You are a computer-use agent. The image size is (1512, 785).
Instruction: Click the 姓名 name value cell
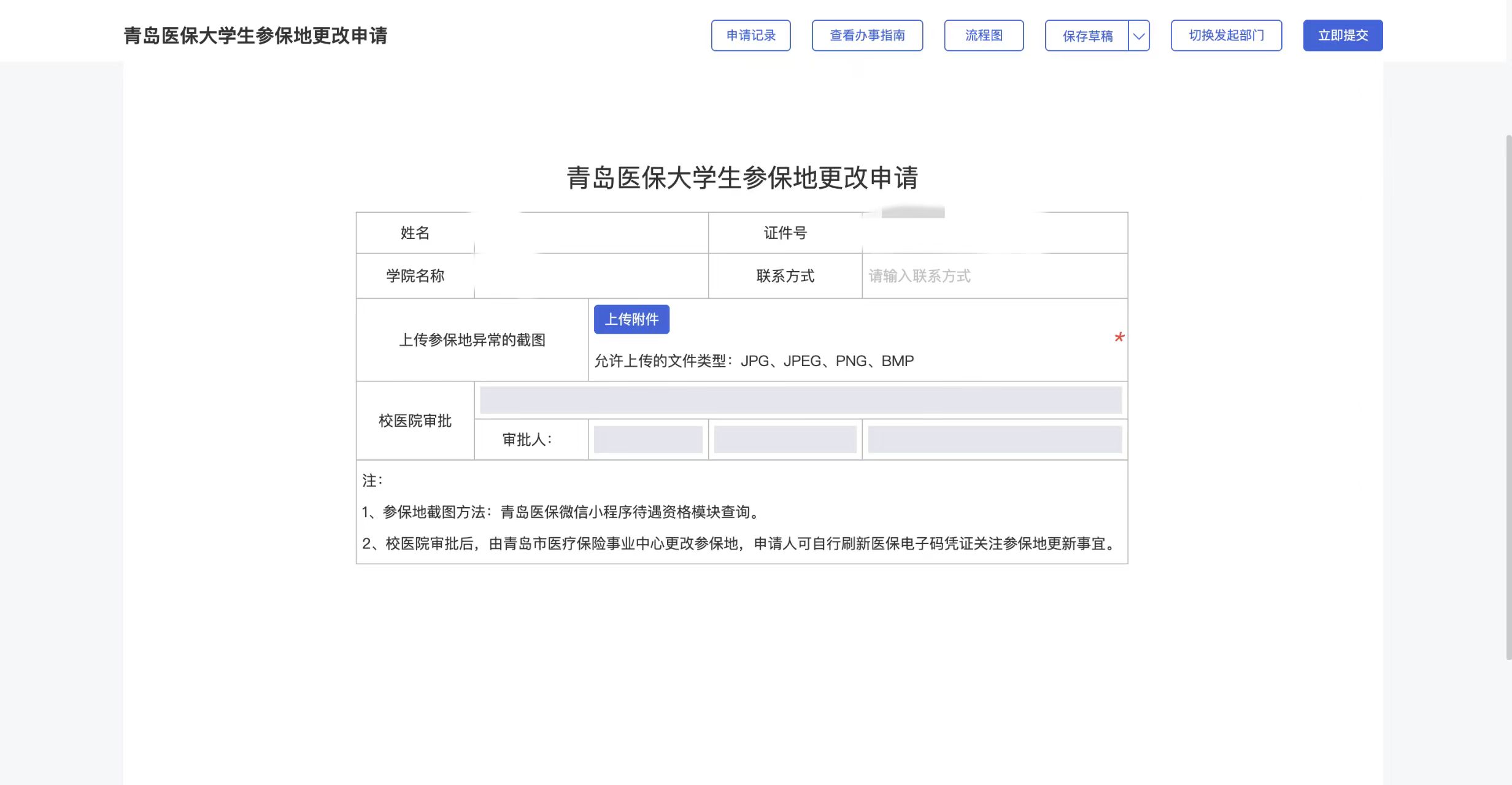591,233
